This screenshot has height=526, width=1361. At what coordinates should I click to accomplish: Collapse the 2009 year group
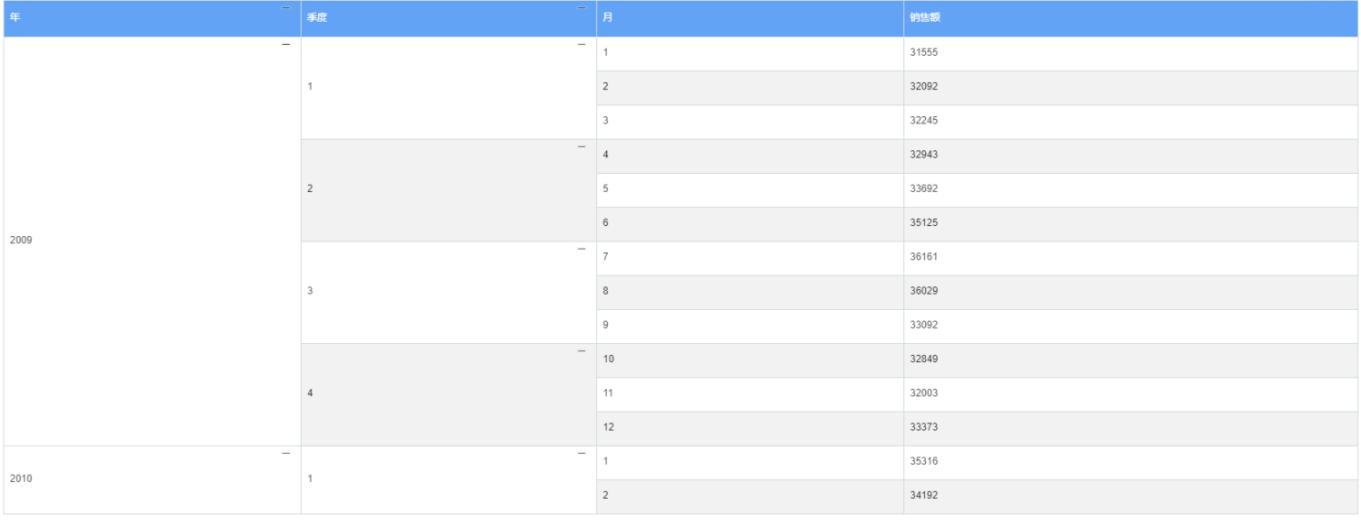(x=286, y=45)
